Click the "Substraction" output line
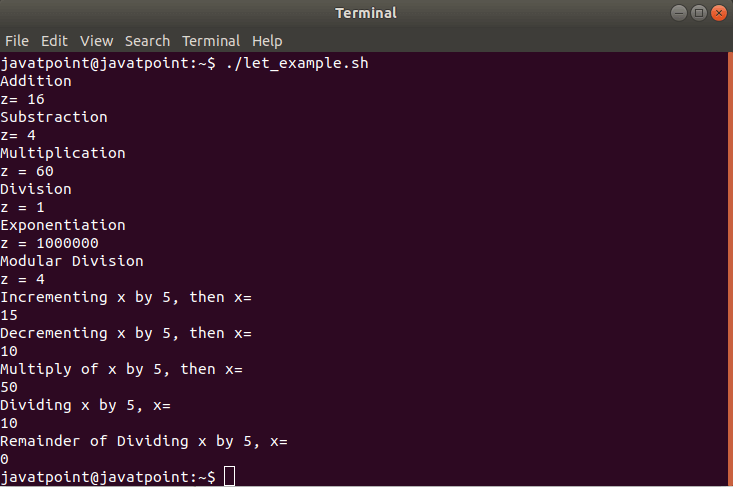The width and height of the screenshot is (733, 487). 54,117
